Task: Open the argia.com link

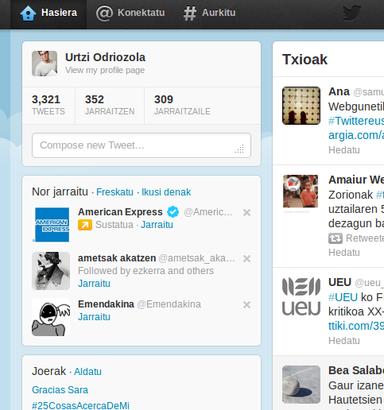Action: tap(356, 135)
